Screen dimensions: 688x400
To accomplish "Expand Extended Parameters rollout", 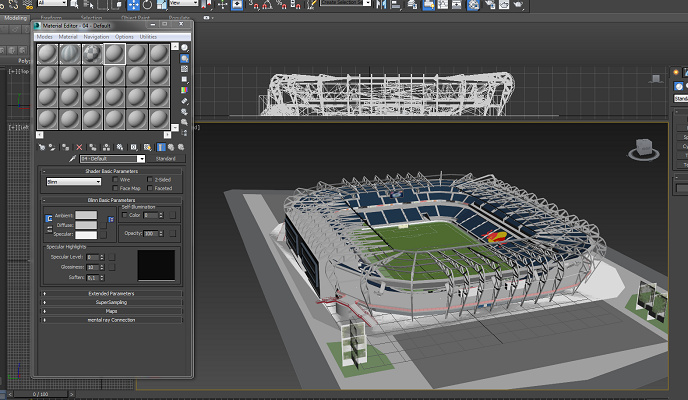I will [x=111, y=293].
